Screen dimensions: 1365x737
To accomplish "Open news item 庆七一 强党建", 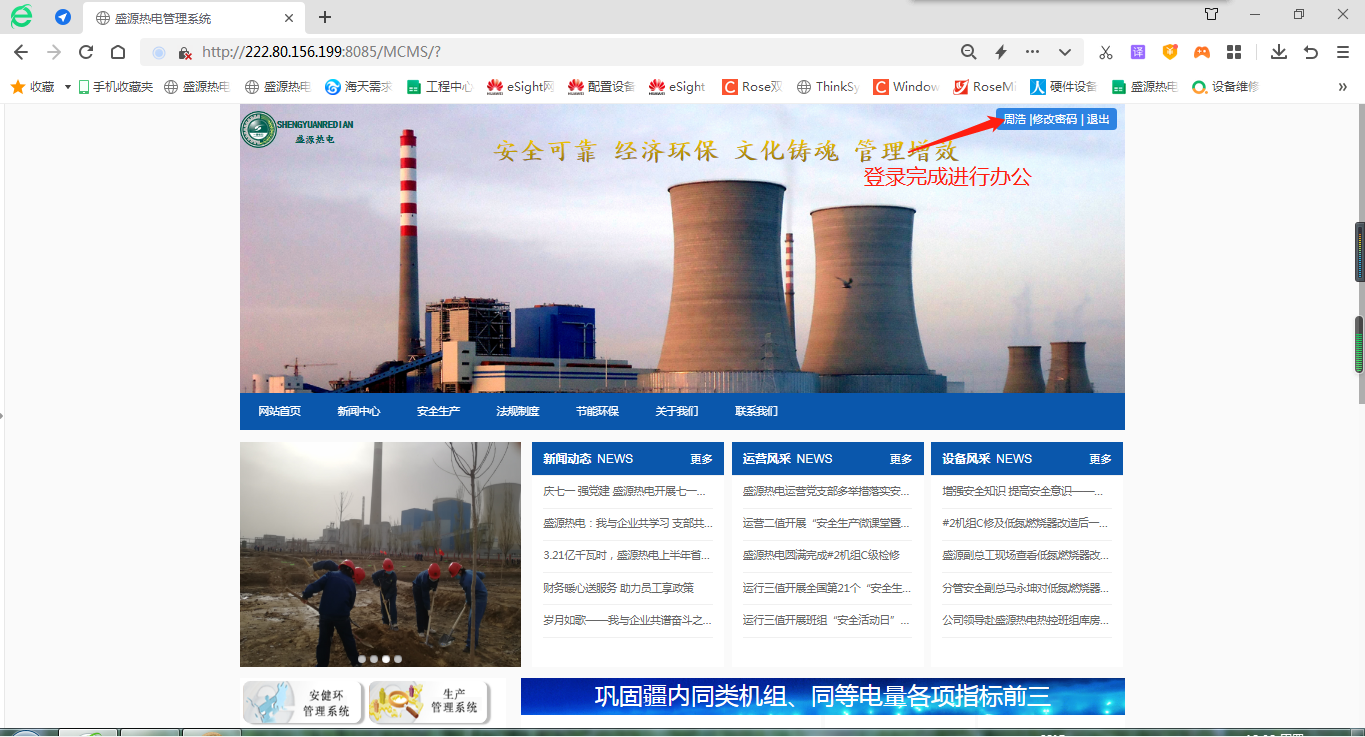I will (x=626, y=491).
